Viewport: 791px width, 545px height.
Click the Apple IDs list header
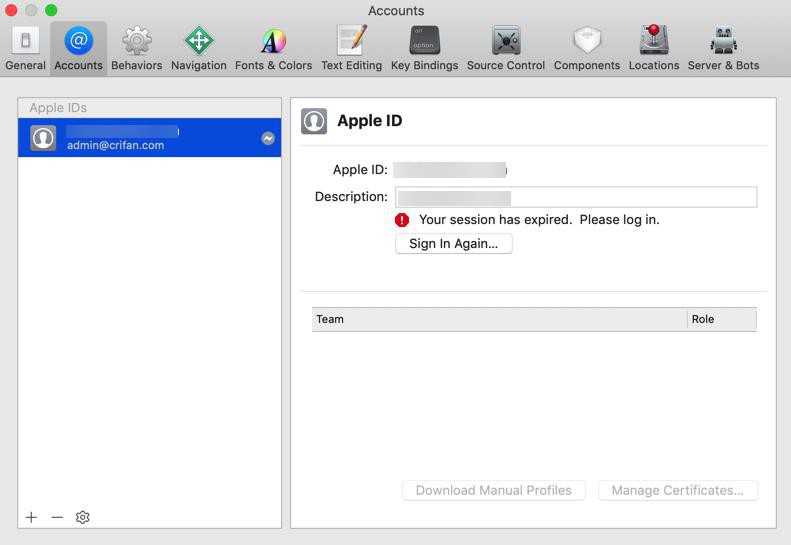coord(149,108)
